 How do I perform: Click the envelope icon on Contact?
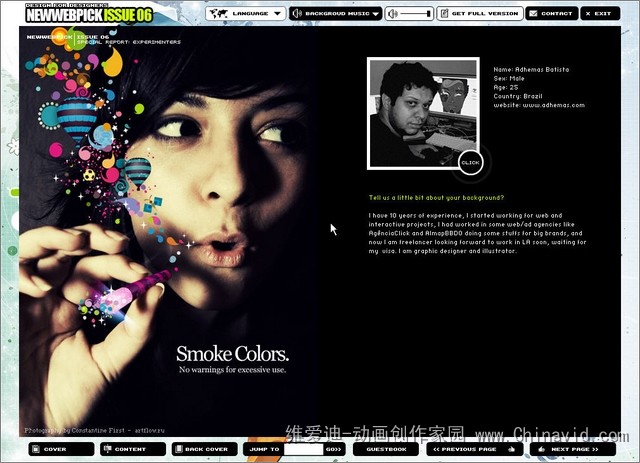click(533, 13)
